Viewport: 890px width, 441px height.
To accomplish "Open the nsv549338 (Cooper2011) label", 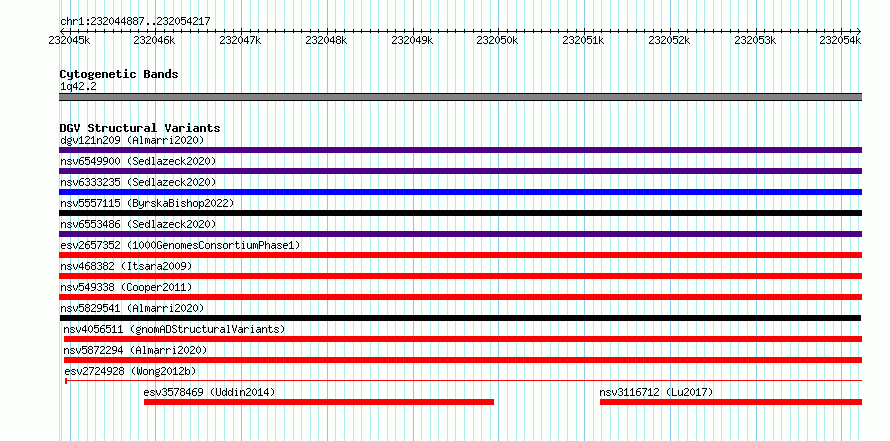I will pos(126,287).
